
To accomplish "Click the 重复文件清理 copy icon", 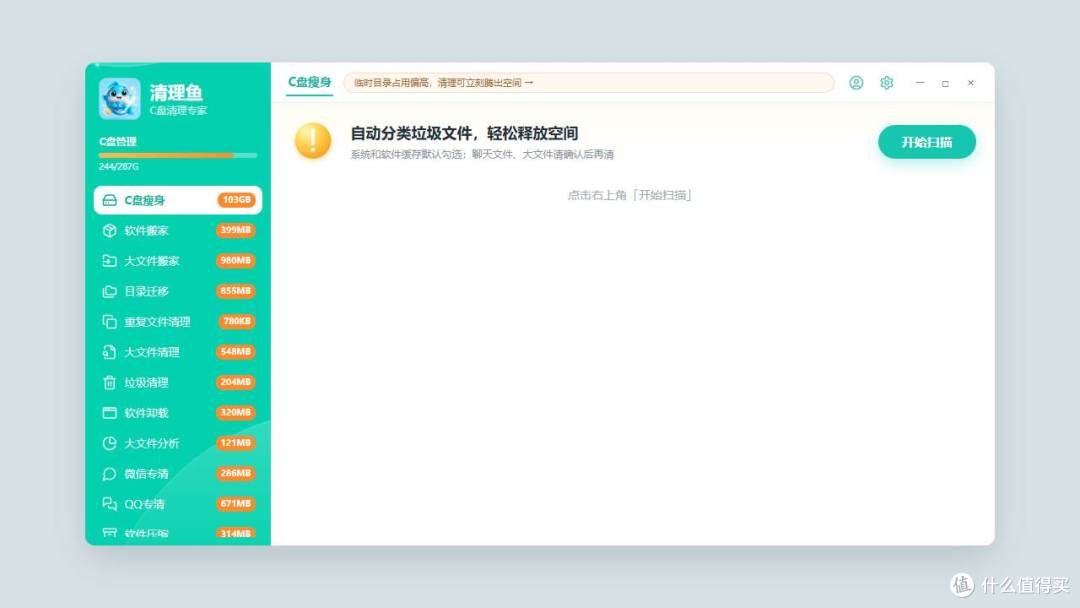I will tap(110, 322).
